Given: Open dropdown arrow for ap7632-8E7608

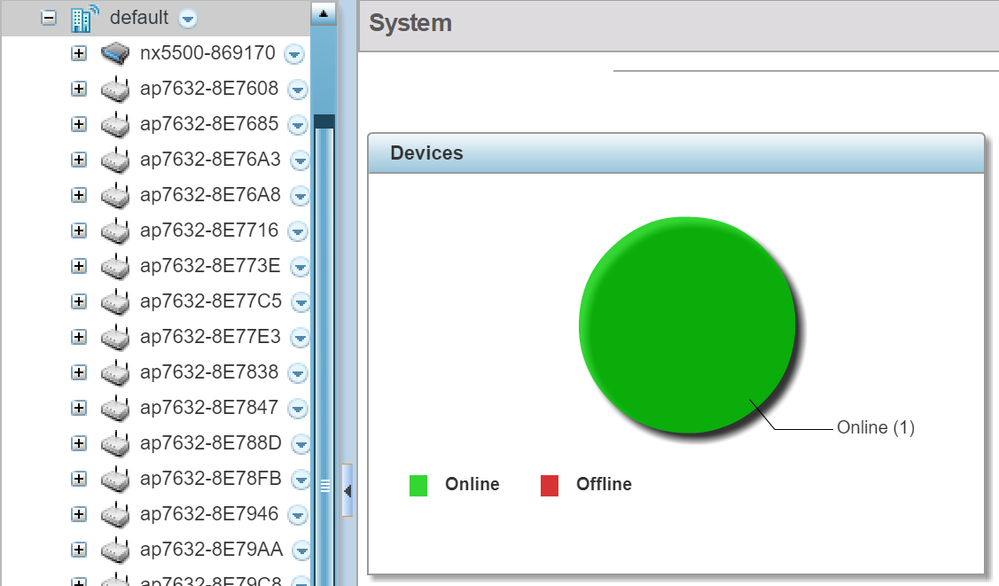Looking at the screenshot, I should [297, 90].
